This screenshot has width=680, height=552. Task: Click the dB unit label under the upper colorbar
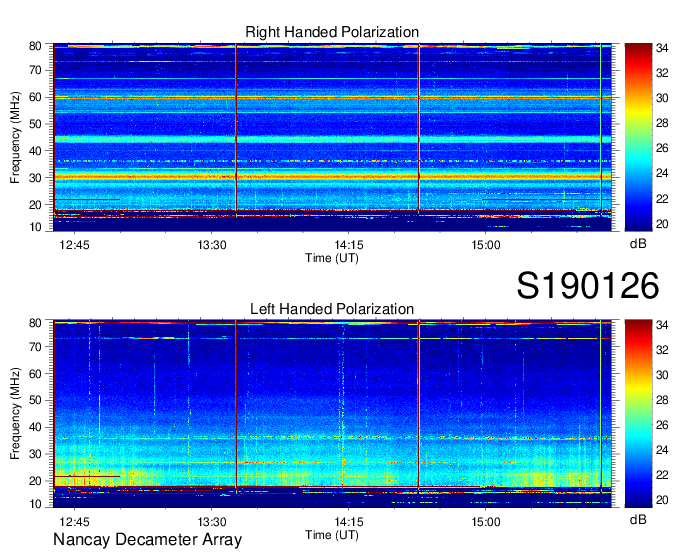click(x=638, y=244)
